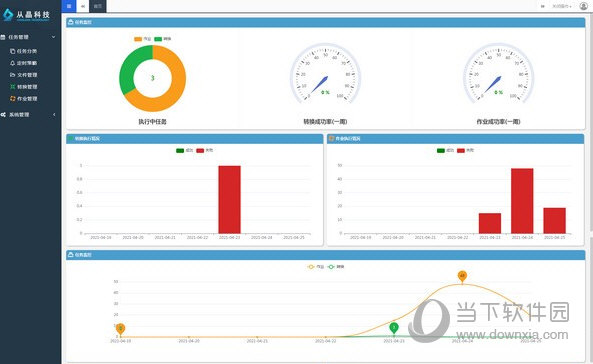Click the red 2021-04-23 bar in 作业执行情况
Viewport: 593px width, 364px height.
[x=490, y=223]
